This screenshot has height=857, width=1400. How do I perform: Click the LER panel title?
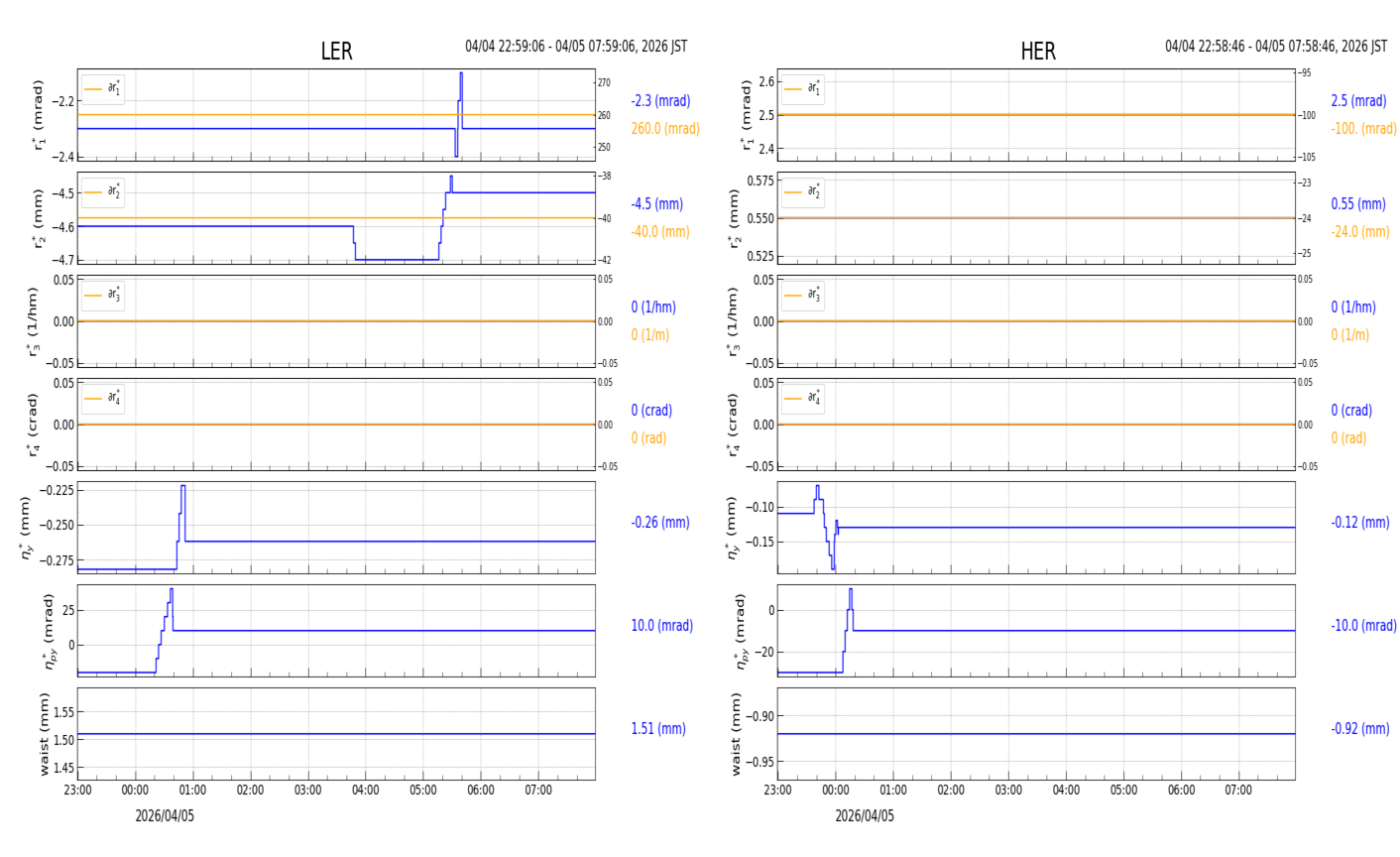(336, 52)
